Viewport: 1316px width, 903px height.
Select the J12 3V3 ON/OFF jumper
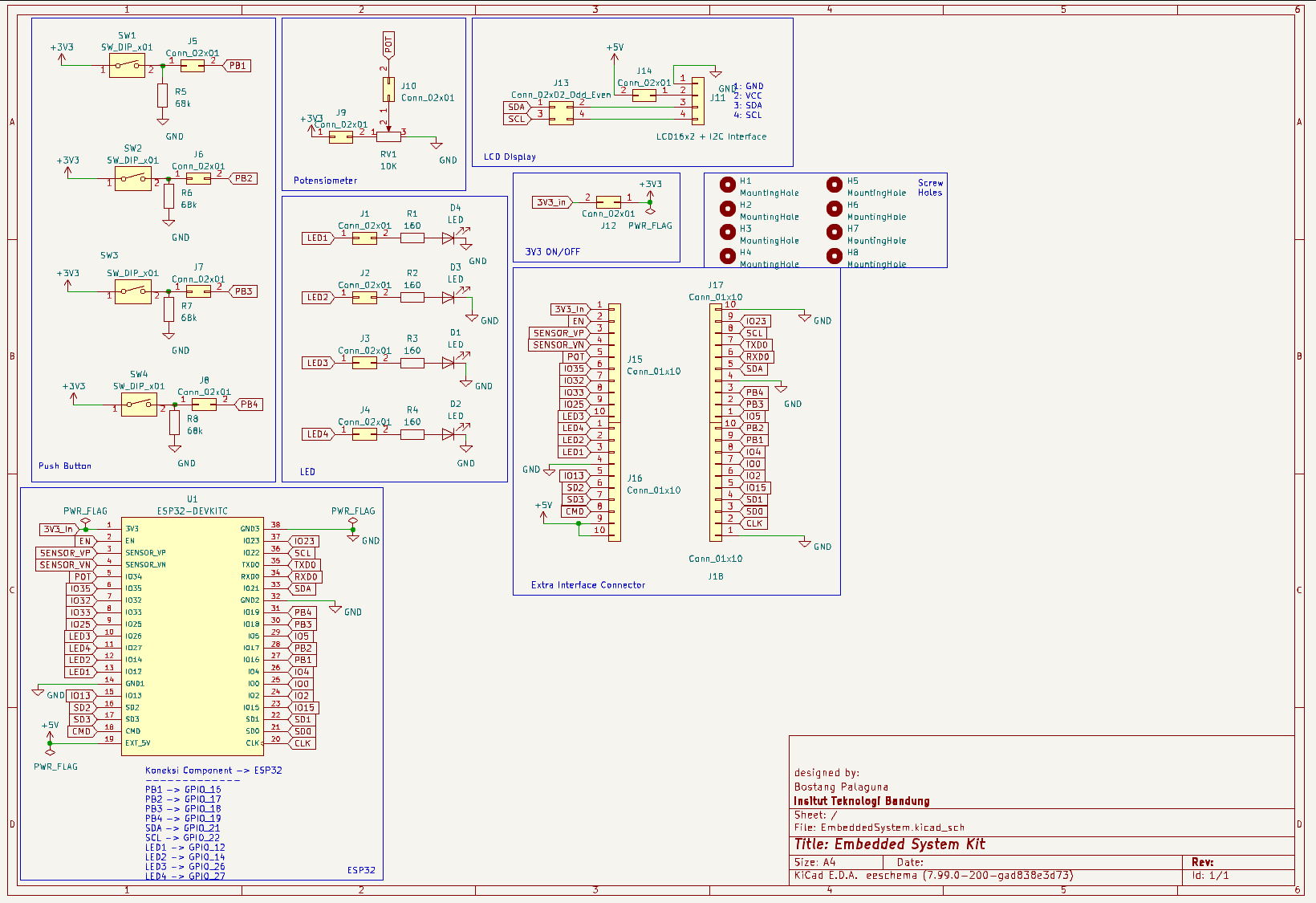coord(608,202)
